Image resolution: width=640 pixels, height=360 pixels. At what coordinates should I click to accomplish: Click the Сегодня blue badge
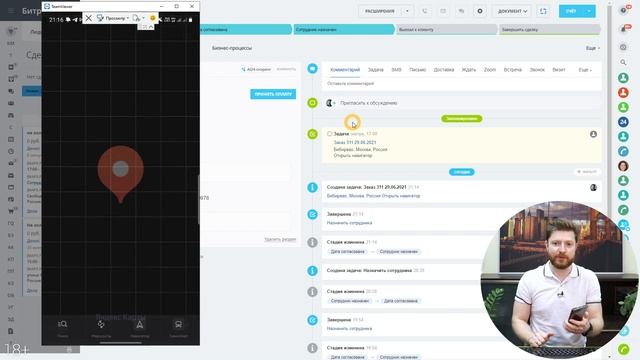pyautogui.click(x=462, y=172)
